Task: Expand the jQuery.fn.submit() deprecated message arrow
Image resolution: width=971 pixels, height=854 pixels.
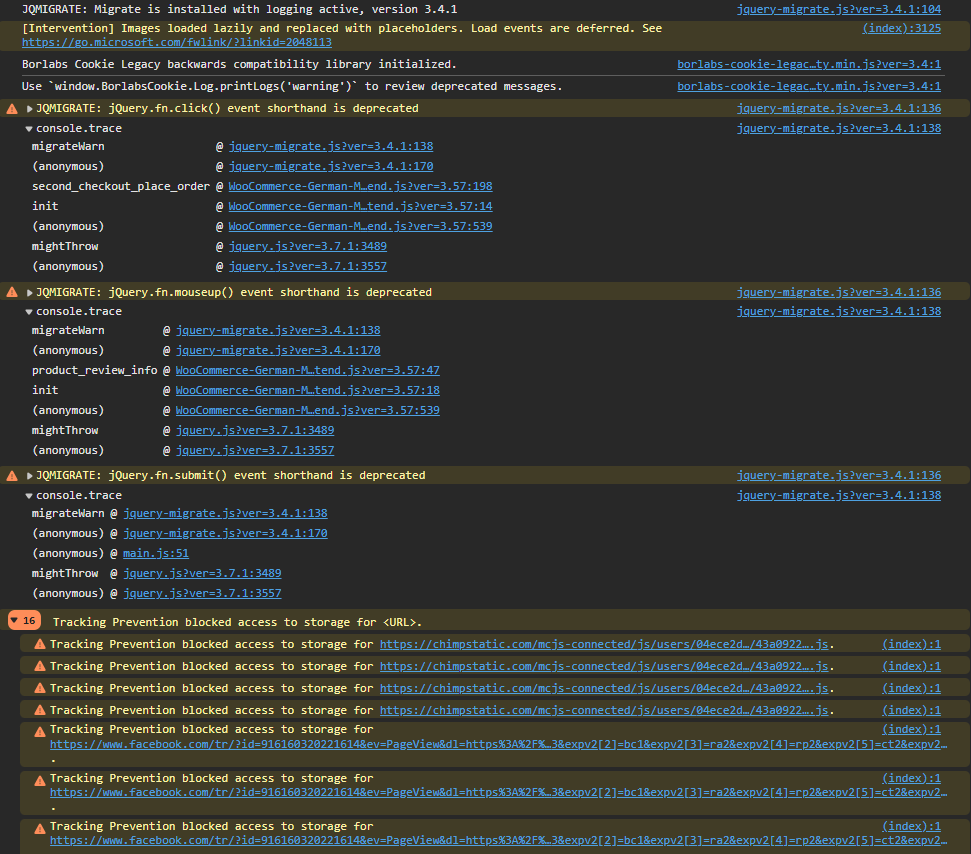Action: (x=30, y=475)
